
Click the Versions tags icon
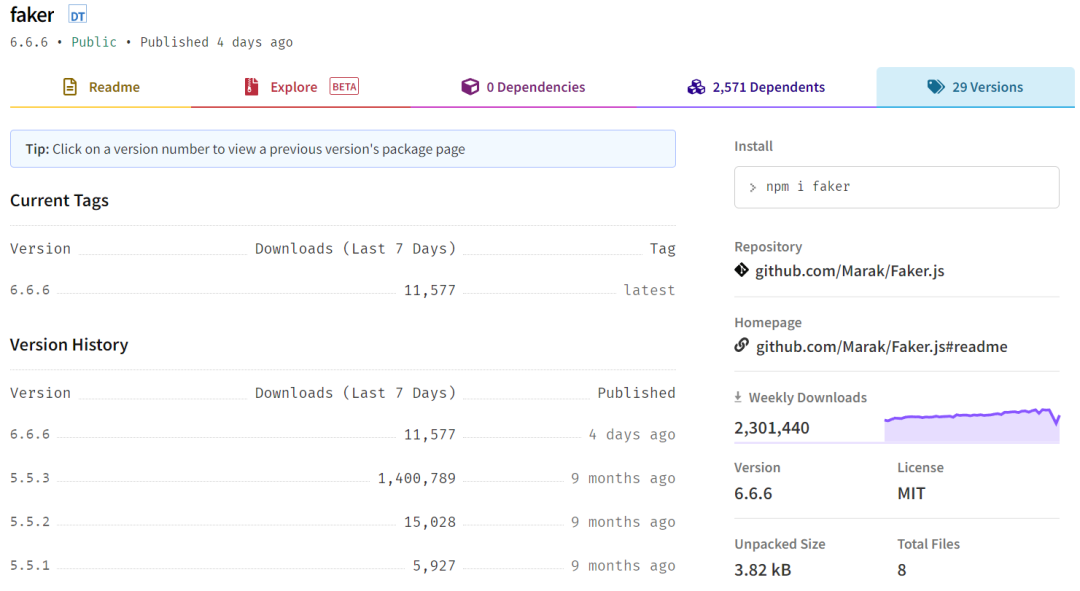935,87
